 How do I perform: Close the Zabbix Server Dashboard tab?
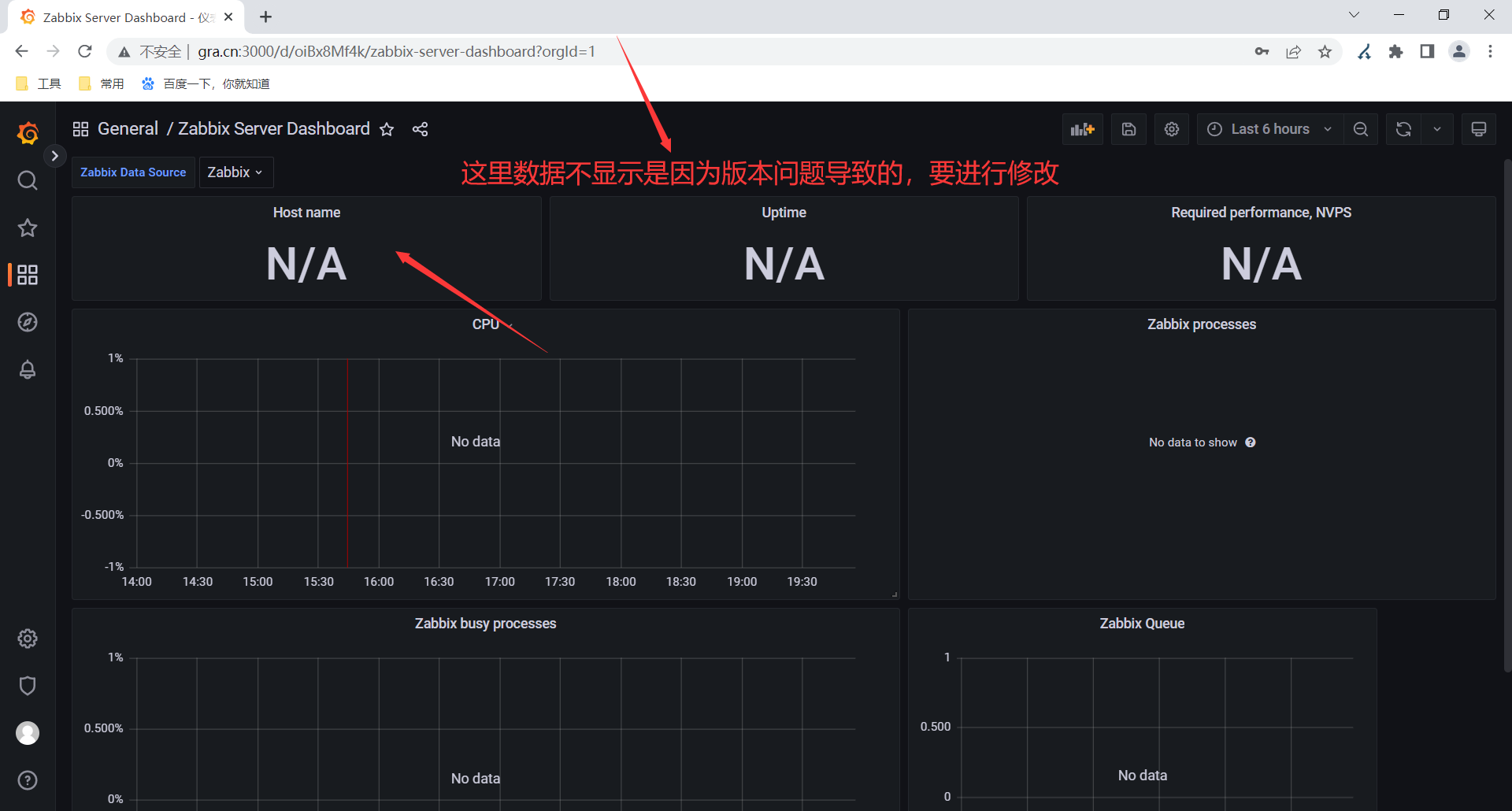point(228,17)
